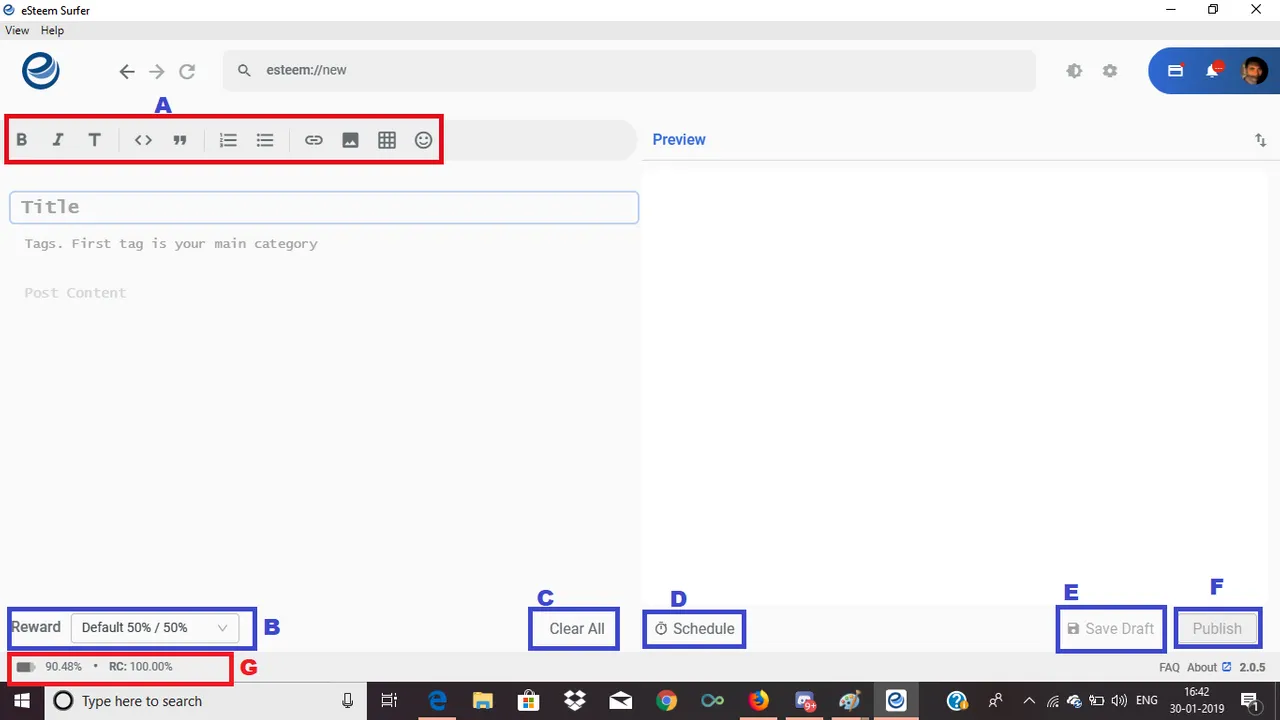This screenshot has width=1280, height=720.
Task: Click the Clear All button
Action: click(x=577, y=629)
